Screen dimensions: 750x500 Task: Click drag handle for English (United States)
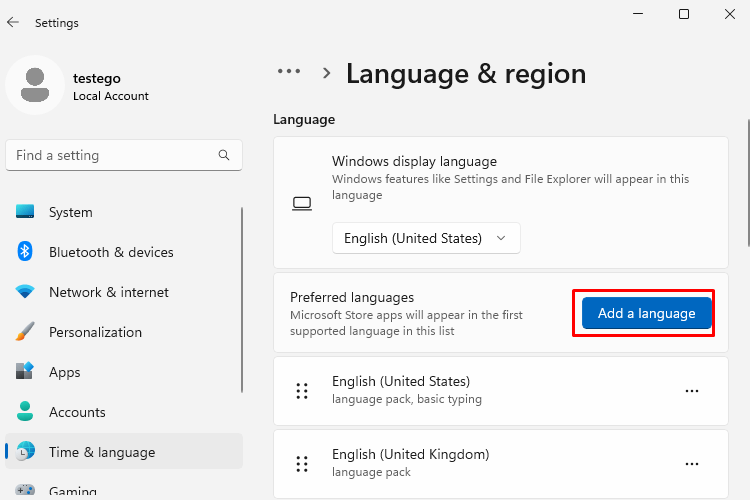tap(302, 391)
